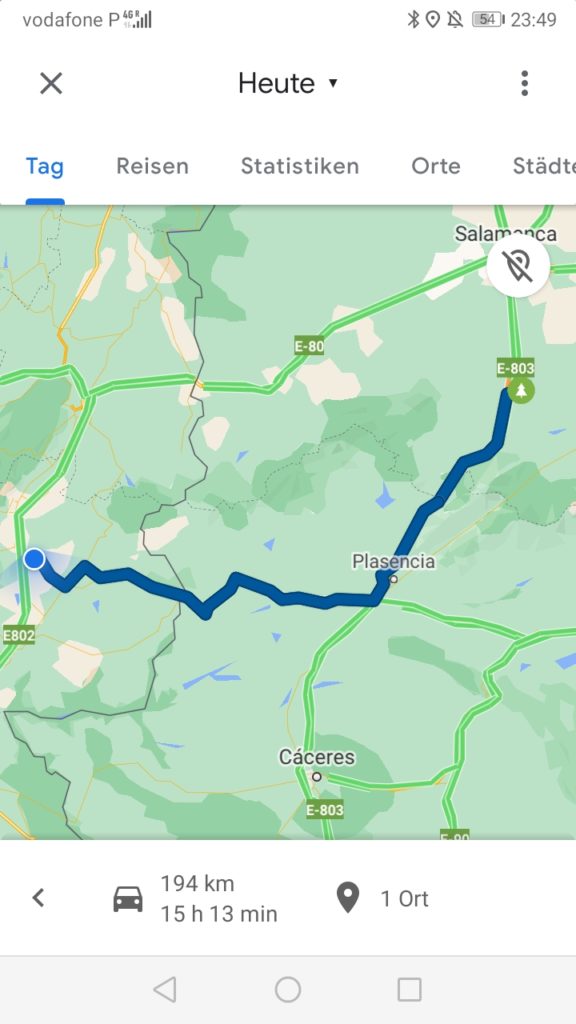This screenshot has width=576, height=1024.
Task: Tap the green park marker on map
Action: click(x=520, y=391)
